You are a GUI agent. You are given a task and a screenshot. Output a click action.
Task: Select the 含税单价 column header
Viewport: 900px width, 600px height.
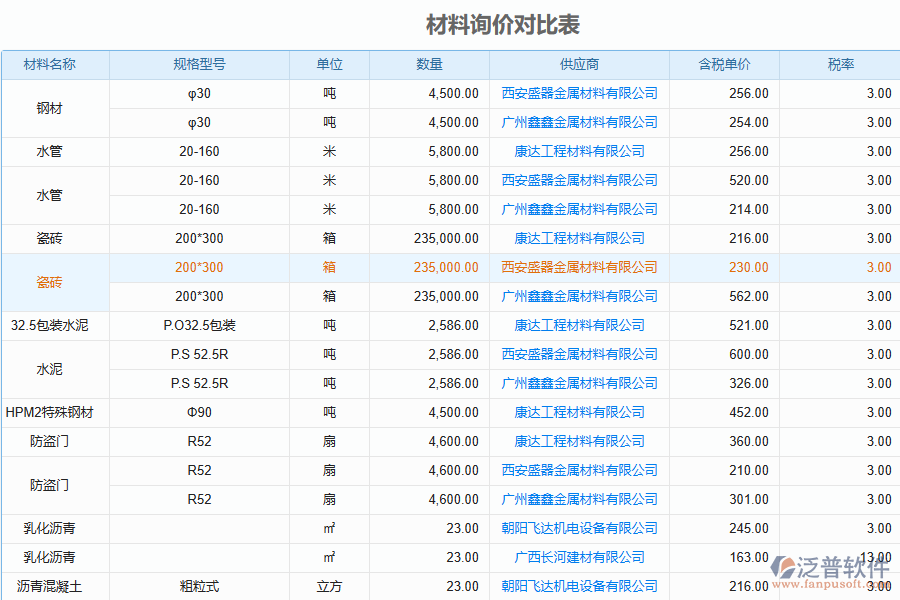pos(723,63)
